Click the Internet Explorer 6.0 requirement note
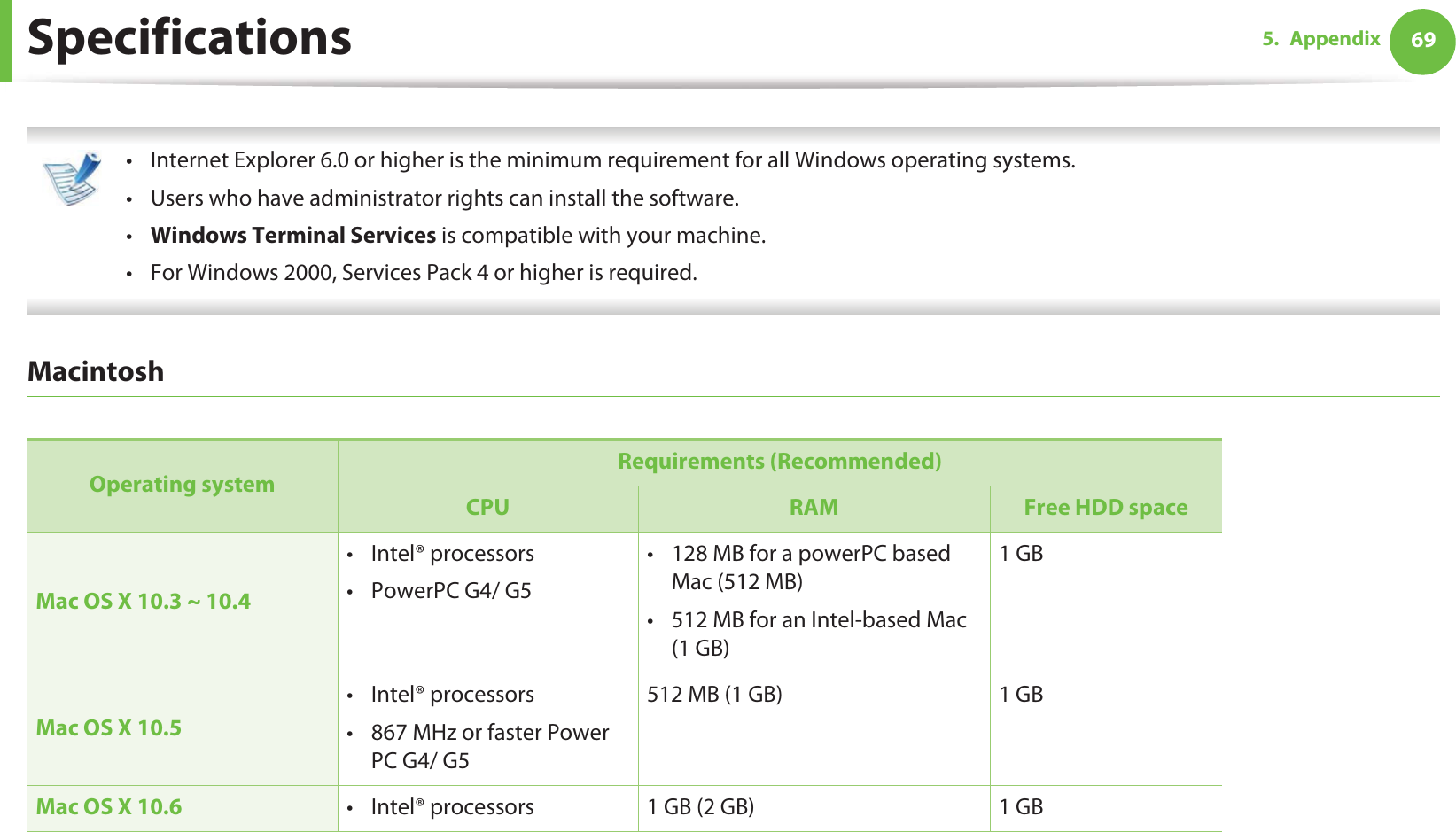The height and width of the screenshot is (832, 1456). [612, 160]
